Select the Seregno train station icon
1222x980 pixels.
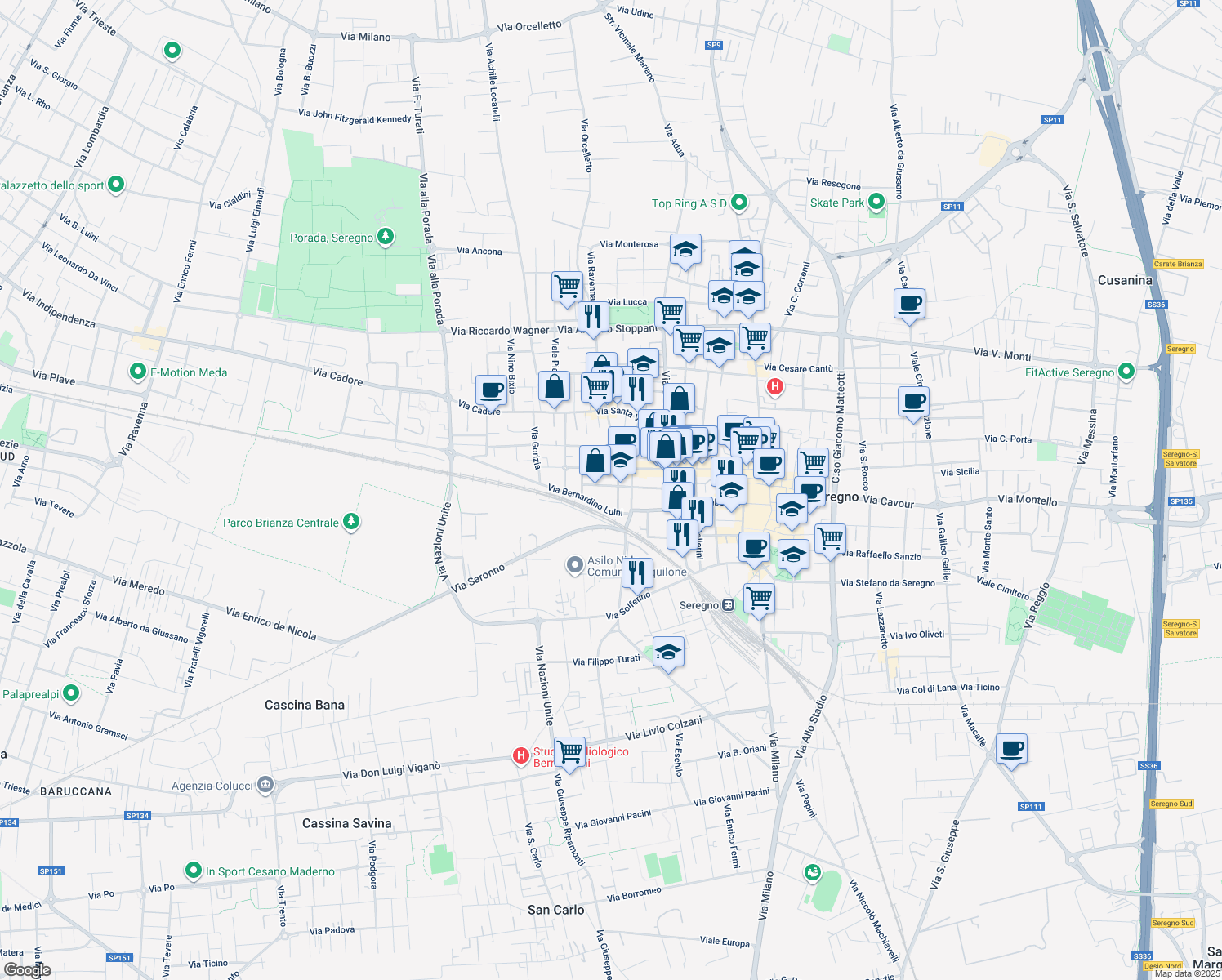pos(728,605)
